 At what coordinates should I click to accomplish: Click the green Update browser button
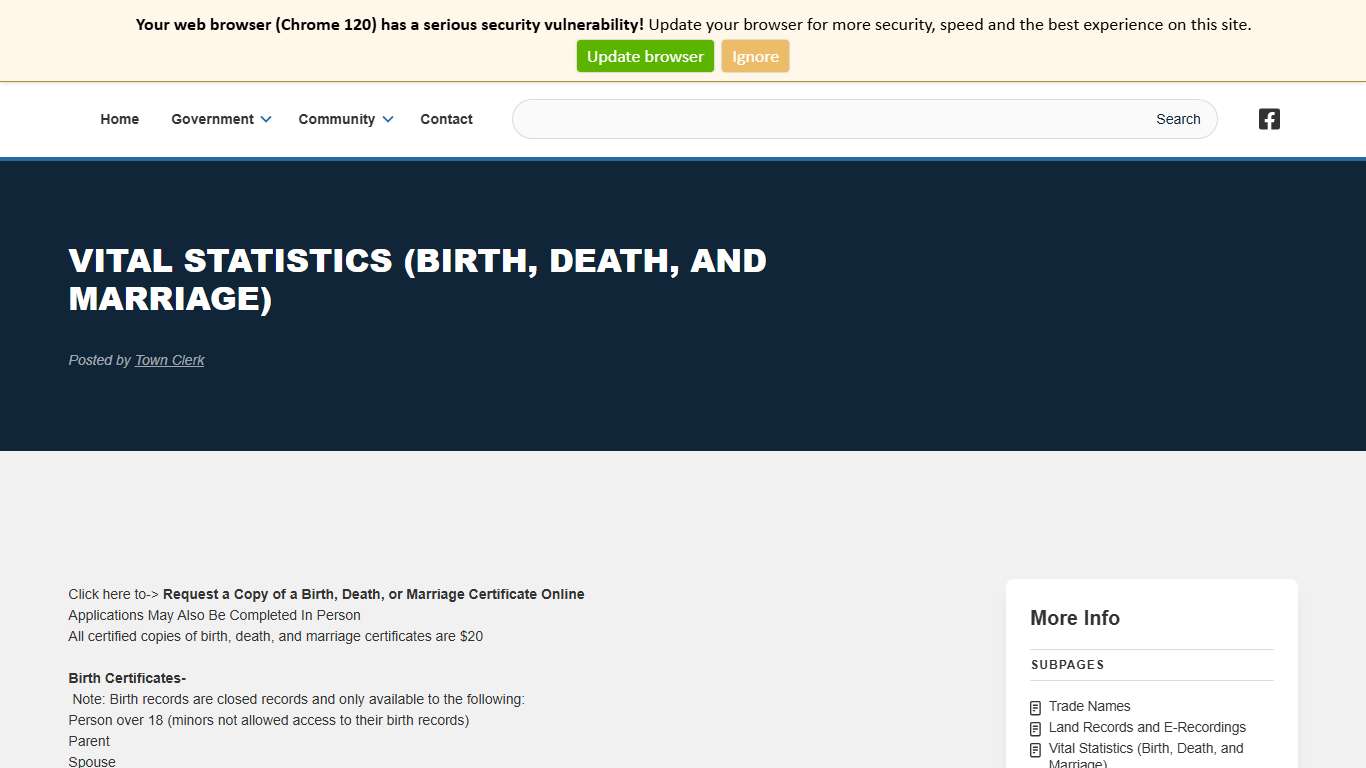[x=645, y=56]
